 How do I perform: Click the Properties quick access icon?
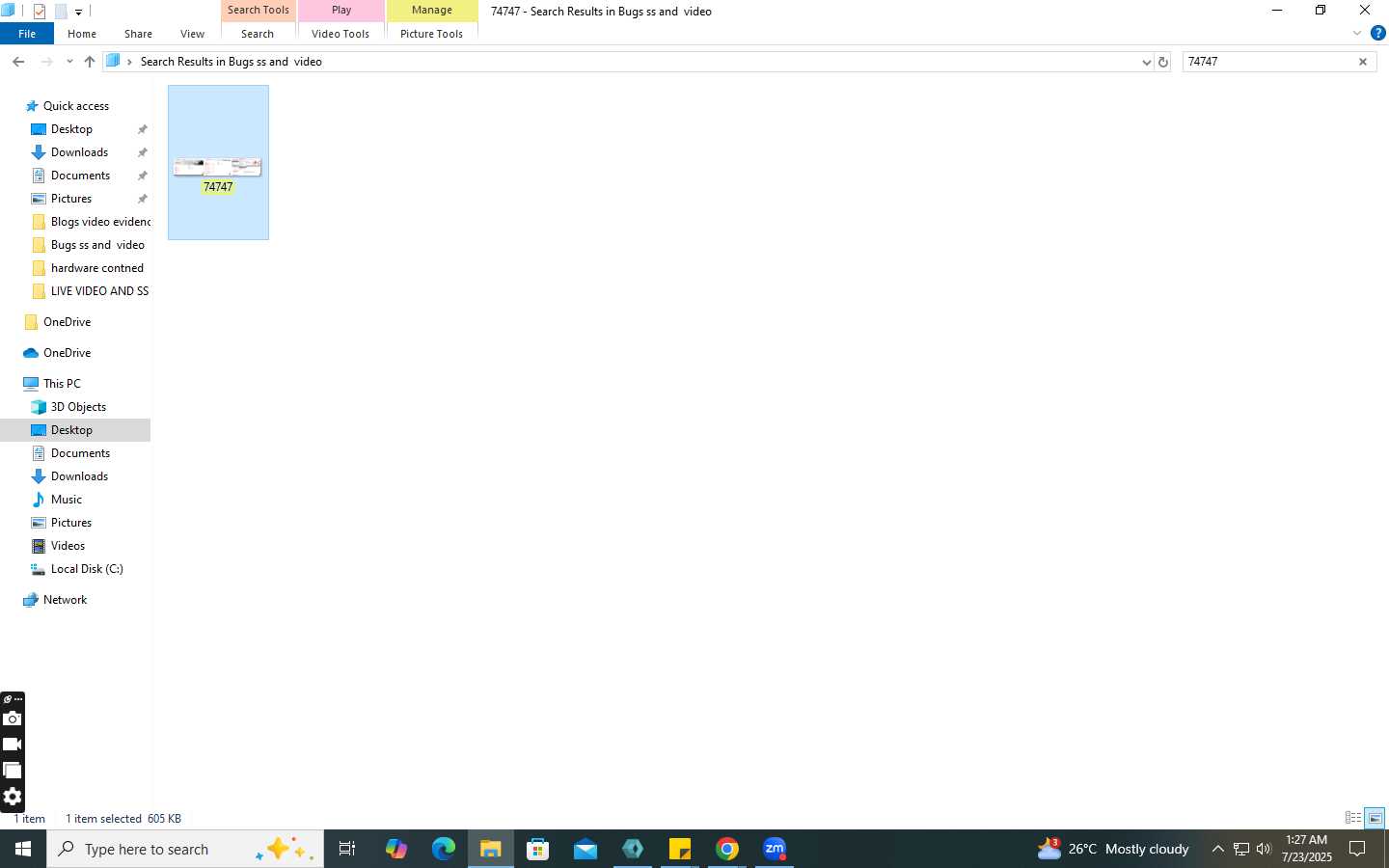click(40, 12)
